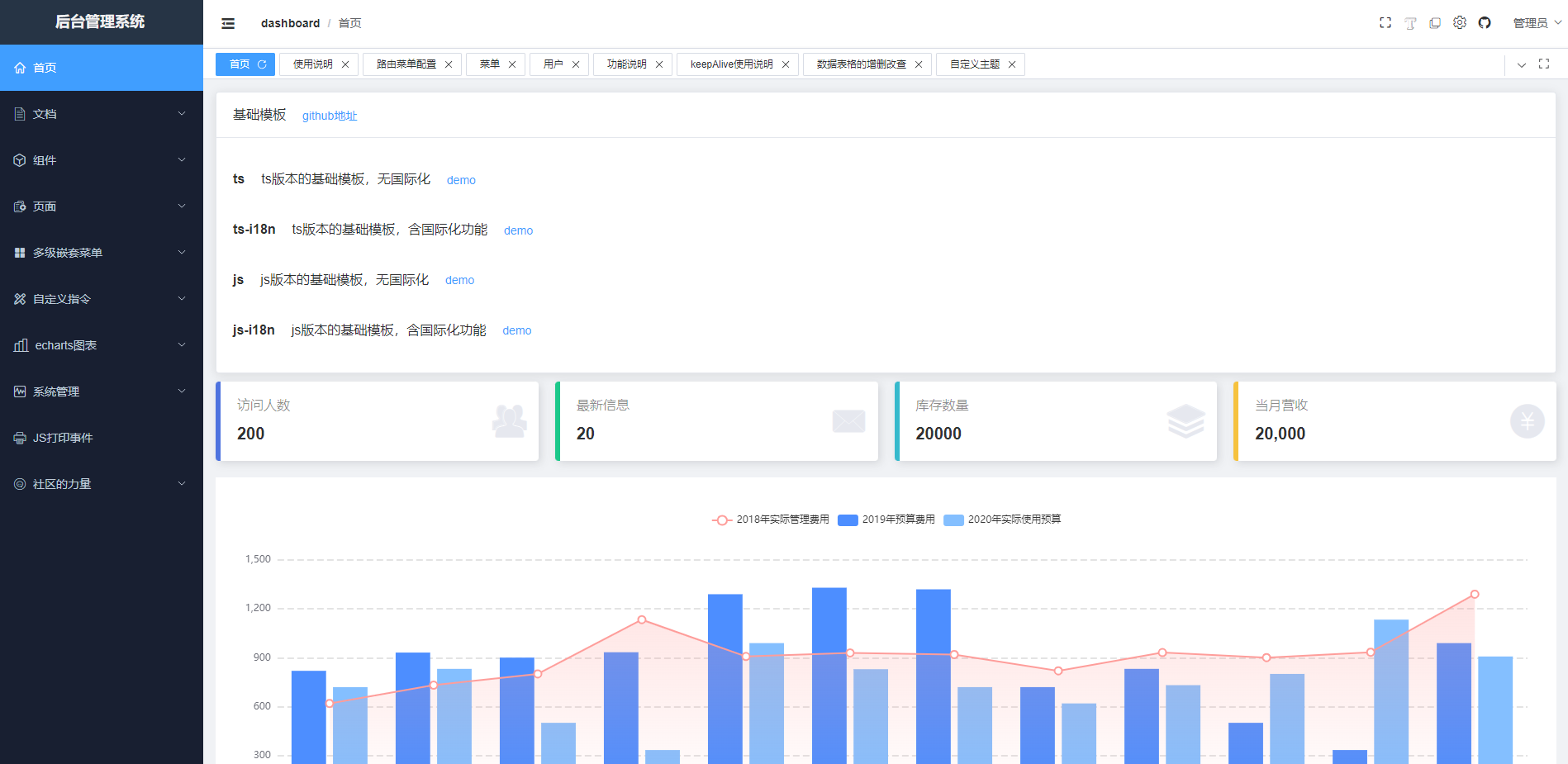The height and width of the screenshot is (764, 1568).
Task: Expand the 组件 submenu arrow
Action: pos(182,160)
